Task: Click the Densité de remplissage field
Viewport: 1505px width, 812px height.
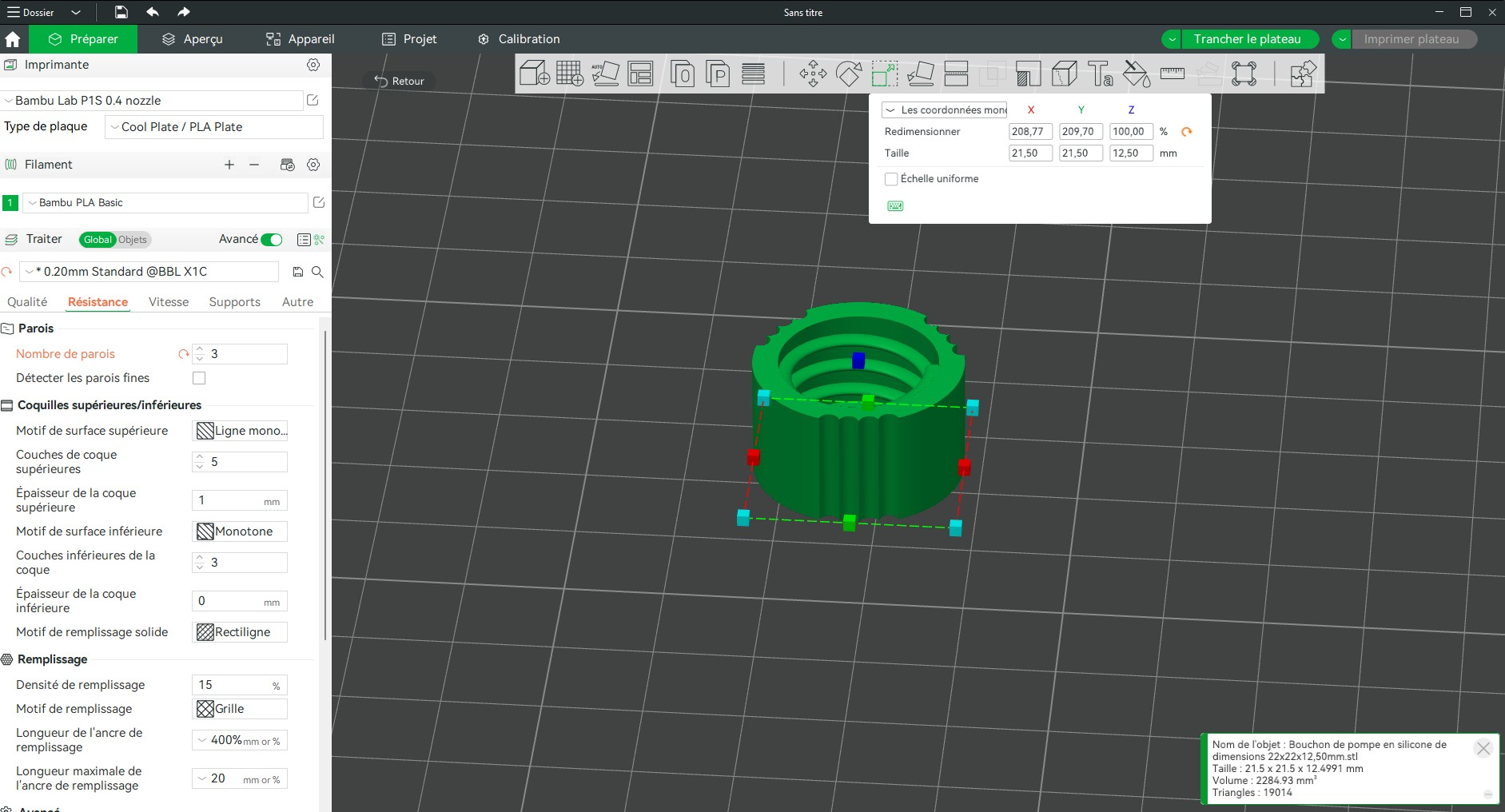Action: click(x=239, y=685)
